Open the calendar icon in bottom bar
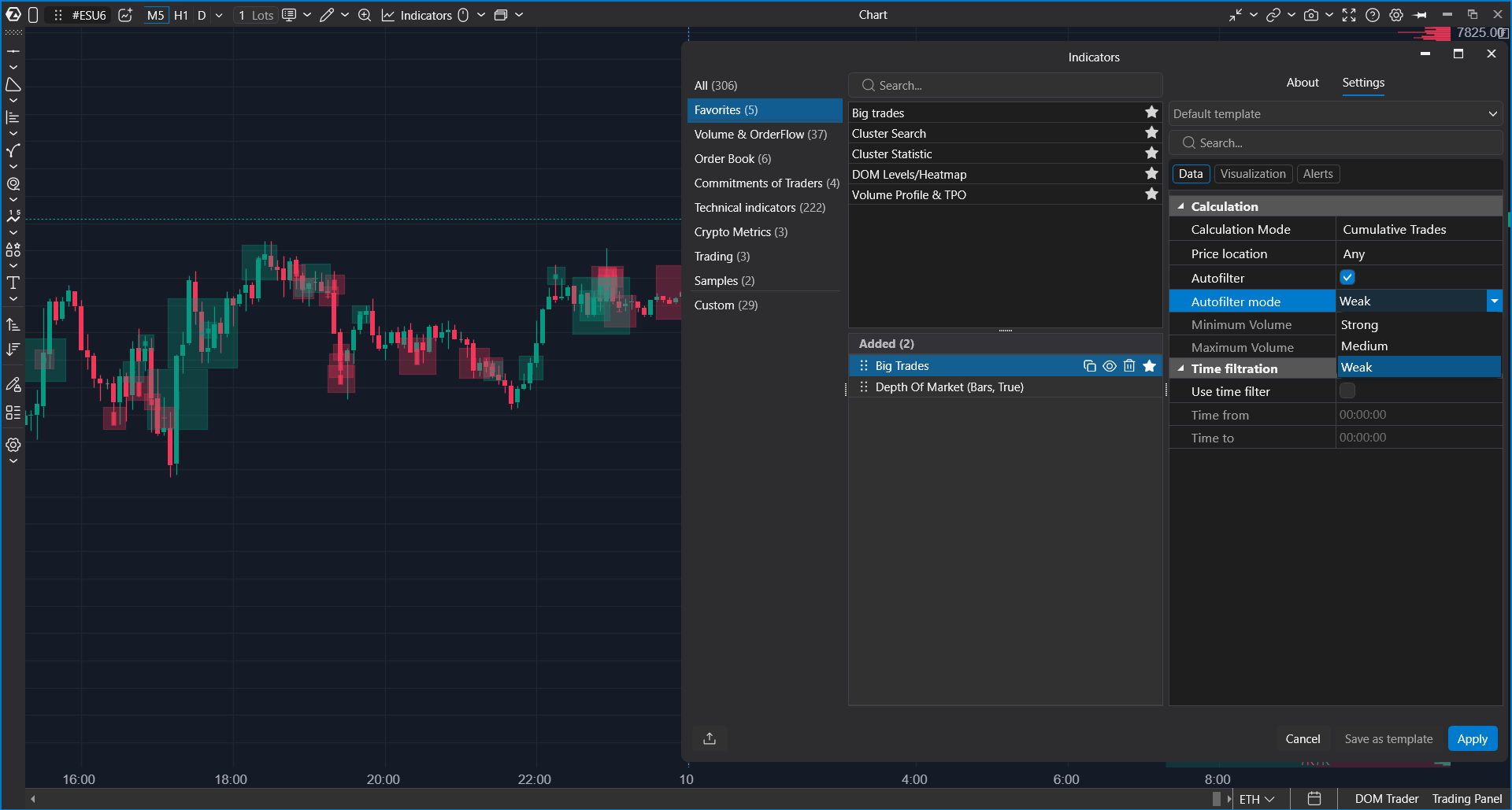Screen dimensions: 1512x810 click(1314, 799)
